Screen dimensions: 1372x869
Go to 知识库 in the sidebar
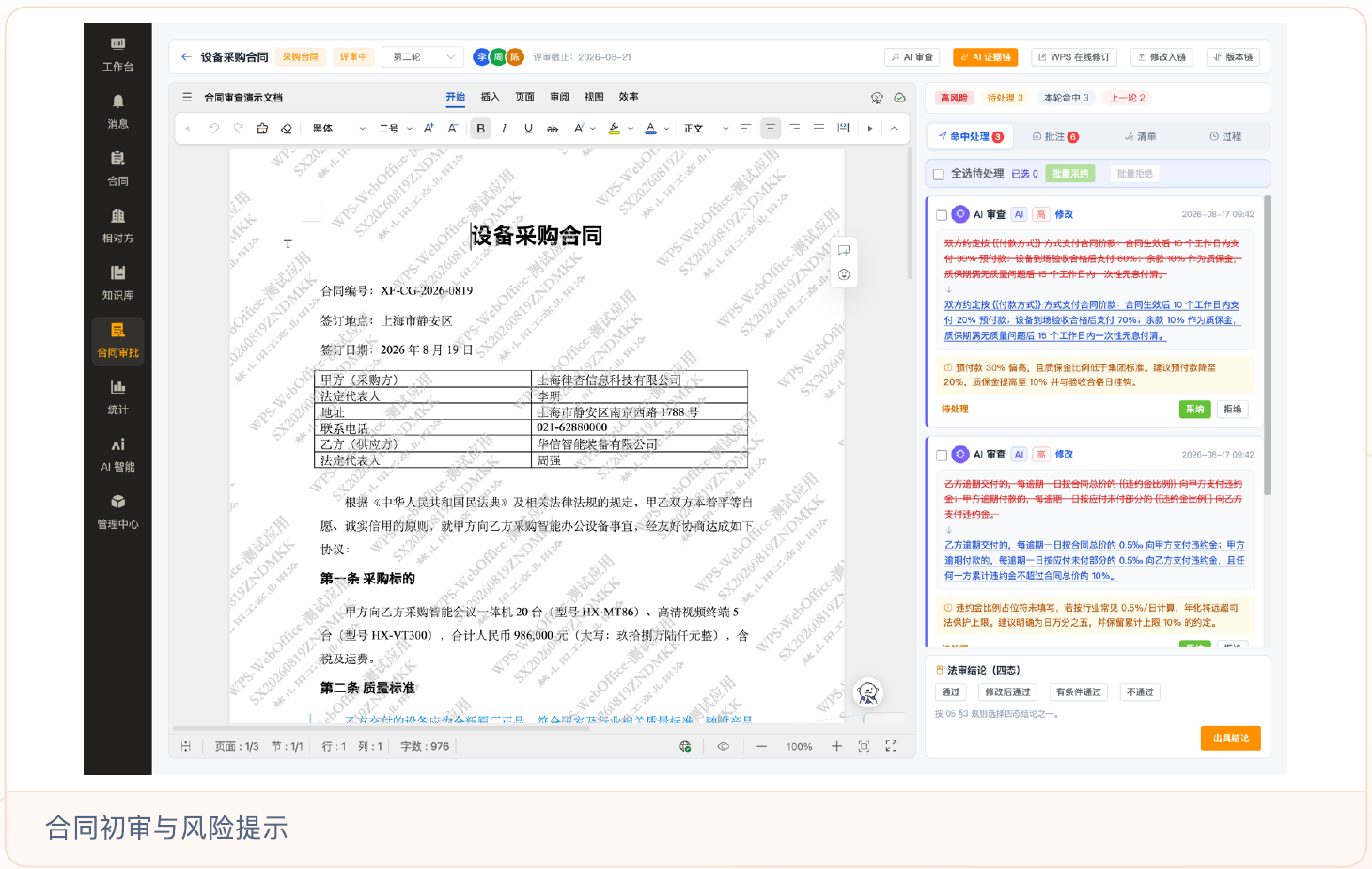(117, 283)
